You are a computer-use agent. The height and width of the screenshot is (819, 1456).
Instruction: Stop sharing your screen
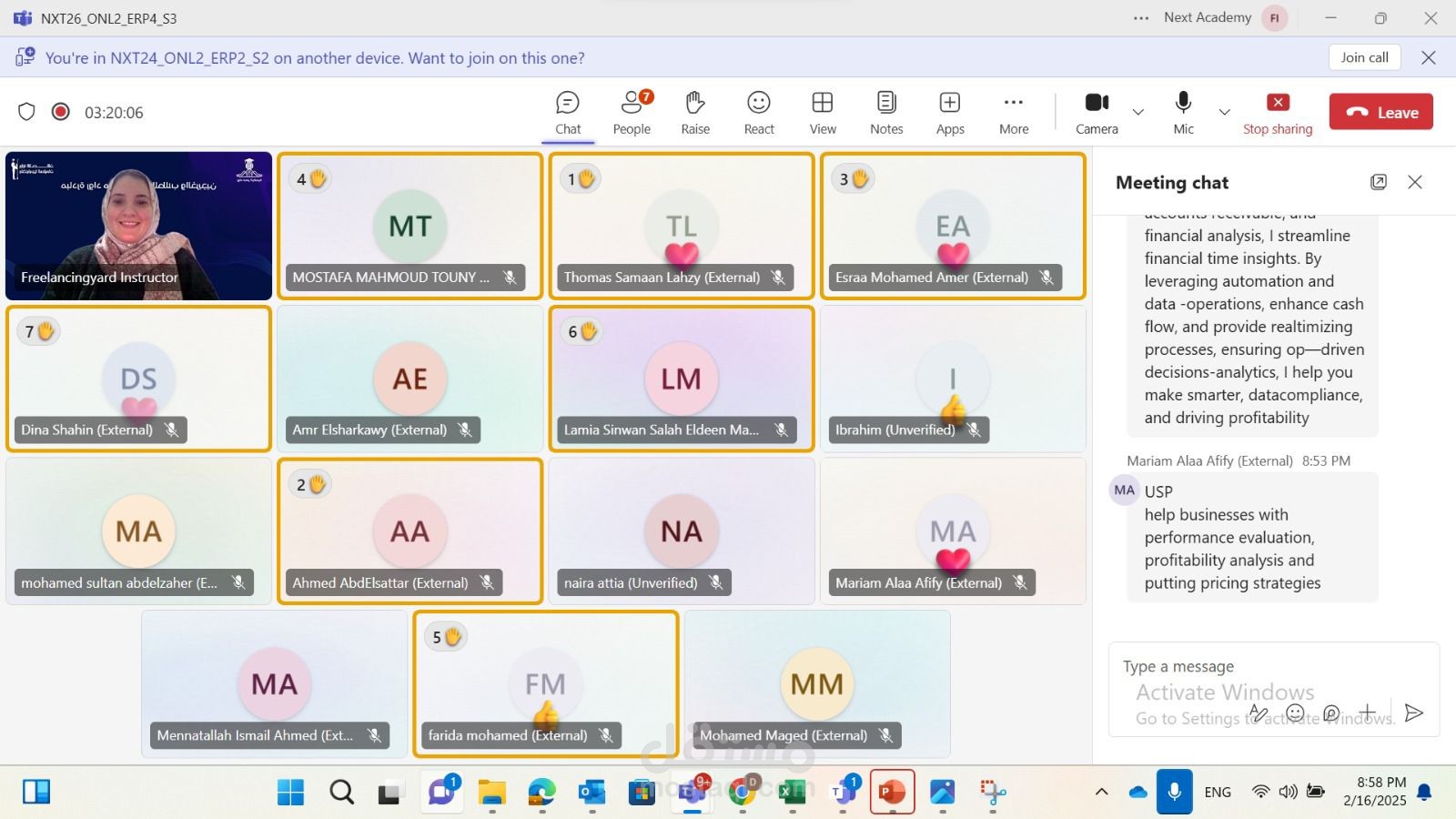[1278, 113]
